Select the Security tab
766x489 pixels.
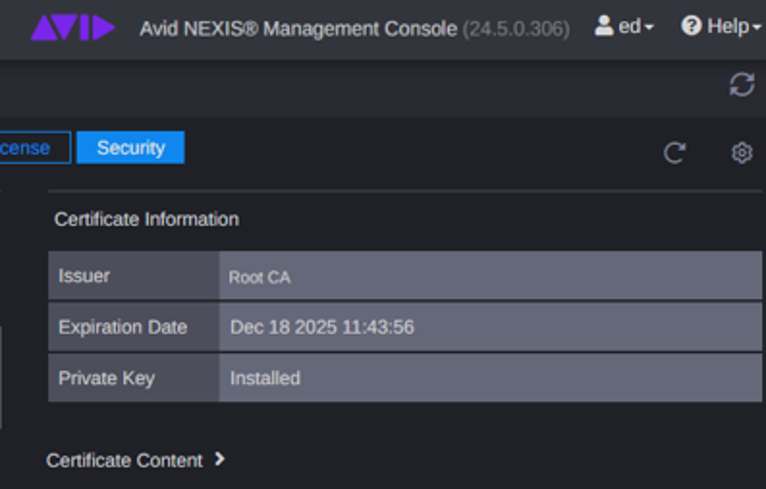pyautogui.click(x=131, y=148)
